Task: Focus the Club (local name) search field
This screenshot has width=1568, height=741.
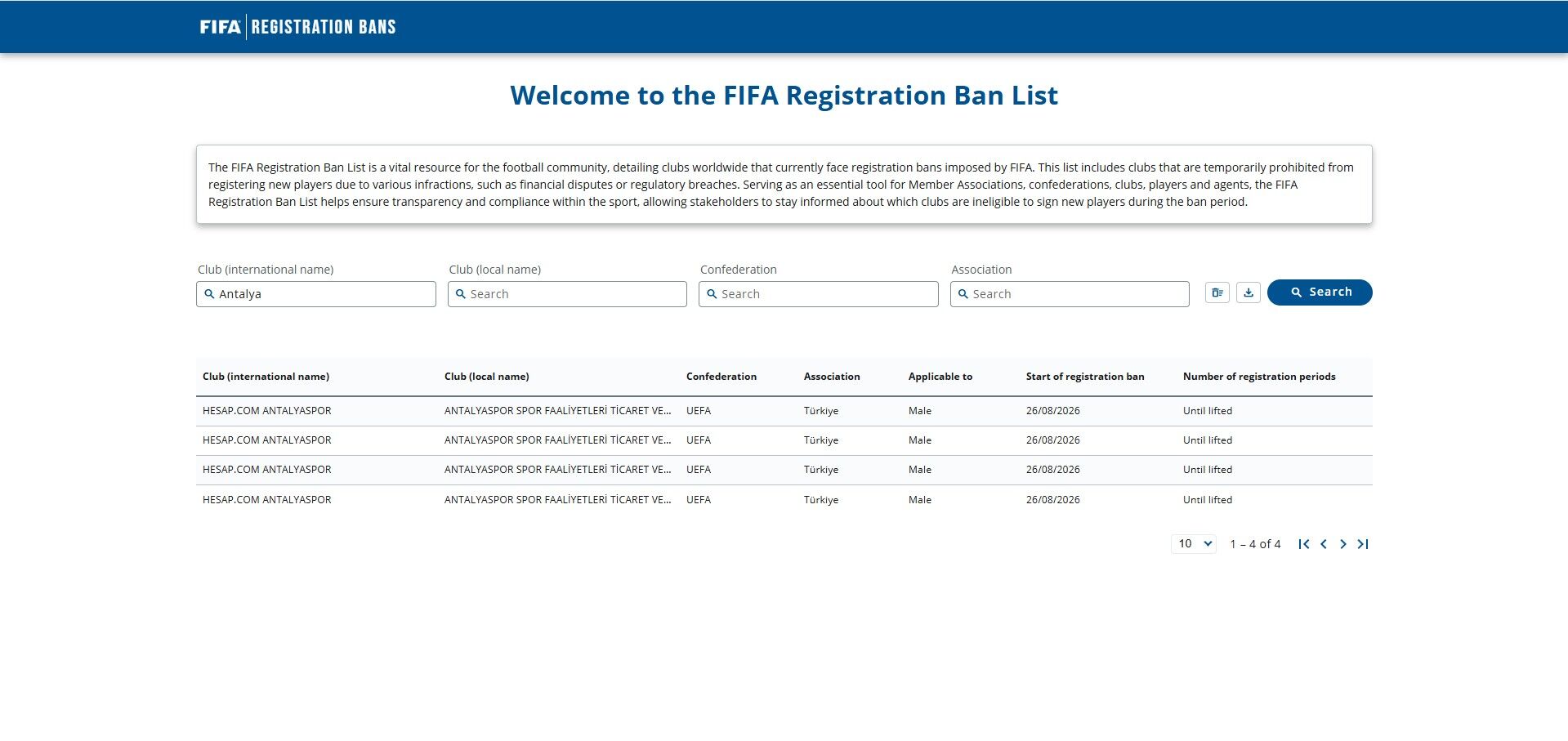Action: click(567, 294)
